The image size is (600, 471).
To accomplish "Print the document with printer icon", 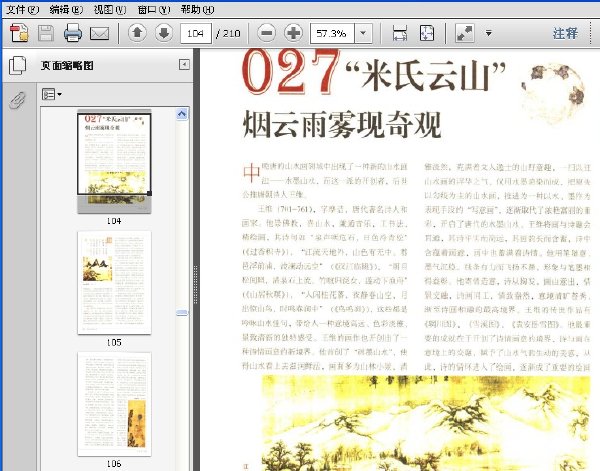I will coord(73,33).
